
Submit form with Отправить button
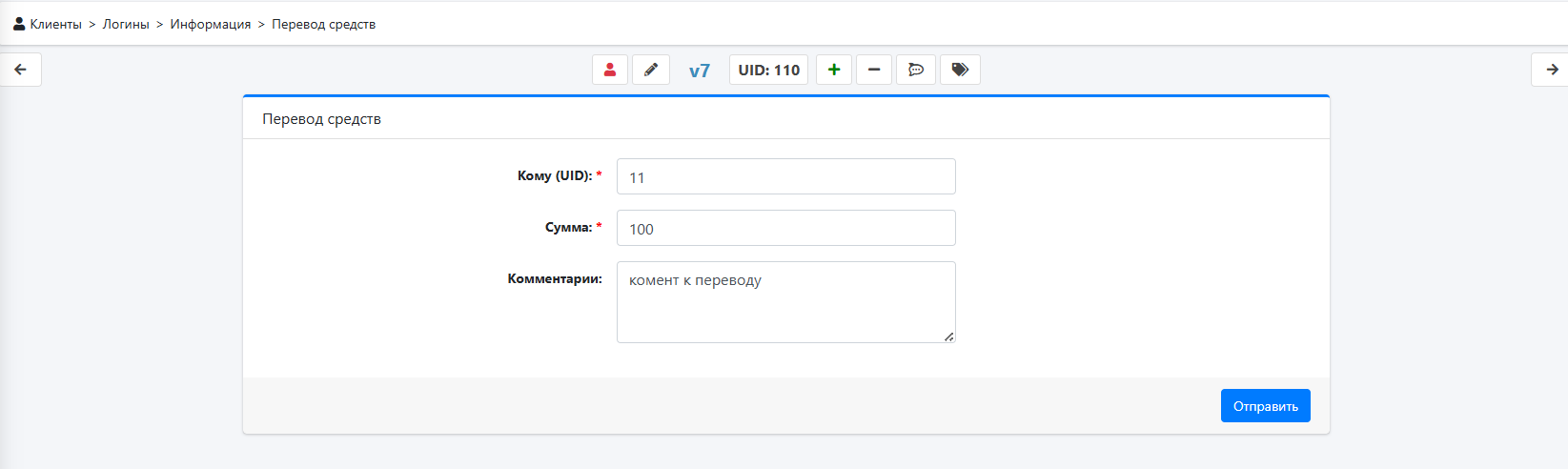coord(1266,405)
